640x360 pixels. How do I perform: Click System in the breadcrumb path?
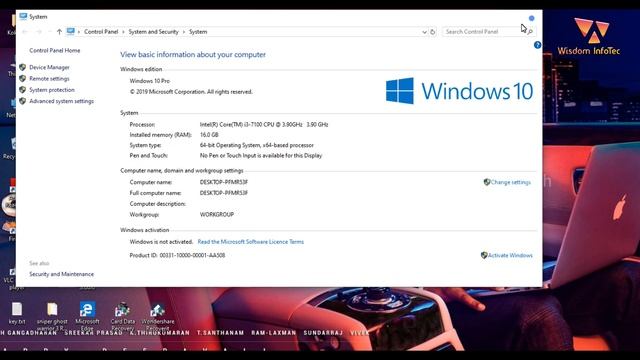pos(198,31)
